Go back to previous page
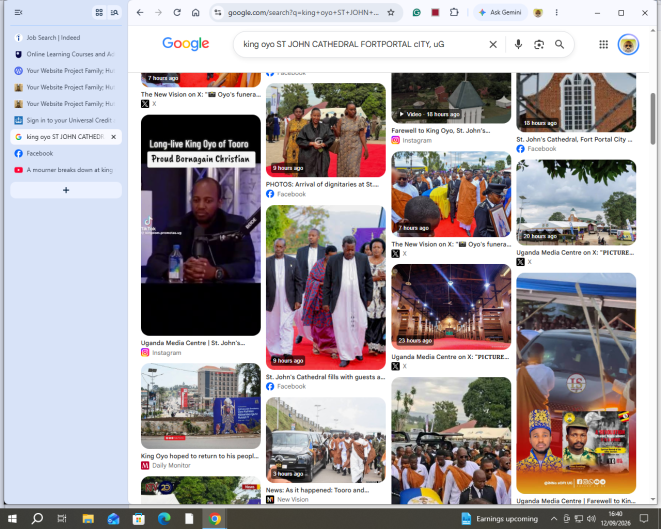 pos(140,13)
